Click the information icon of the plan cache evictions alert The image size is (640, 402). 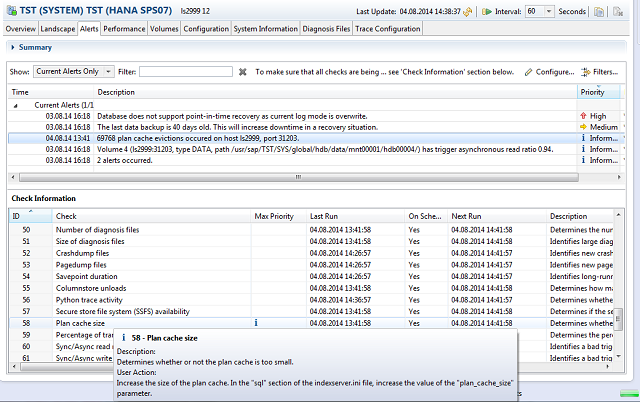coord(583,138)
